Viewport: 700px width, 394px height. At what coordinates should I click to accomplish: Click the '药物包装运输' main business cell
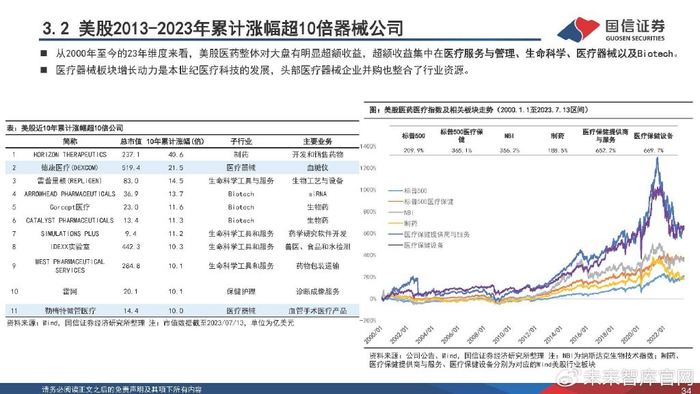tap(317, 266)
